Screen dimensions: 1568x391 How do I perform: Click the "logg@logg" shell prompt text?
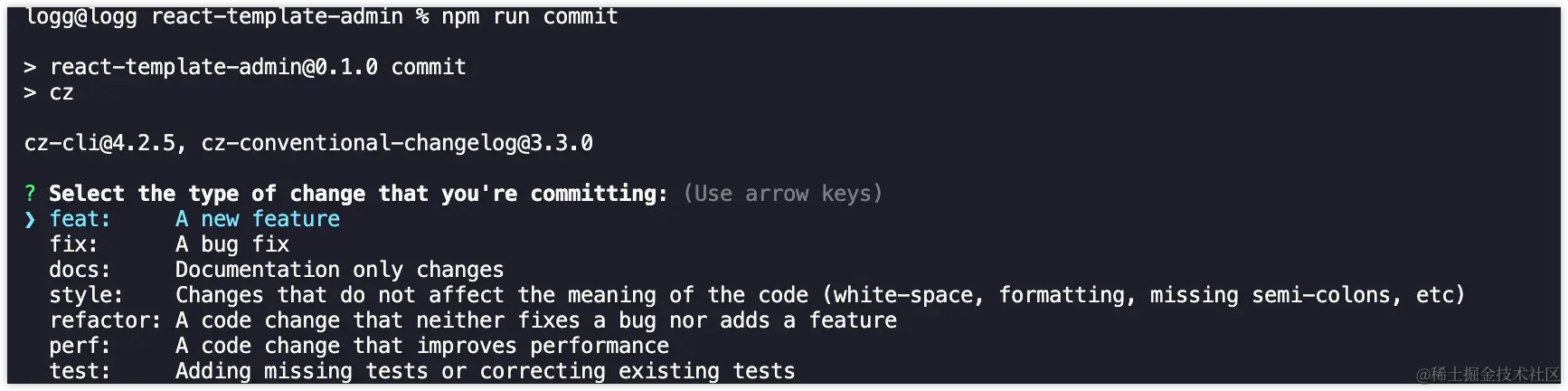(80, 16)
